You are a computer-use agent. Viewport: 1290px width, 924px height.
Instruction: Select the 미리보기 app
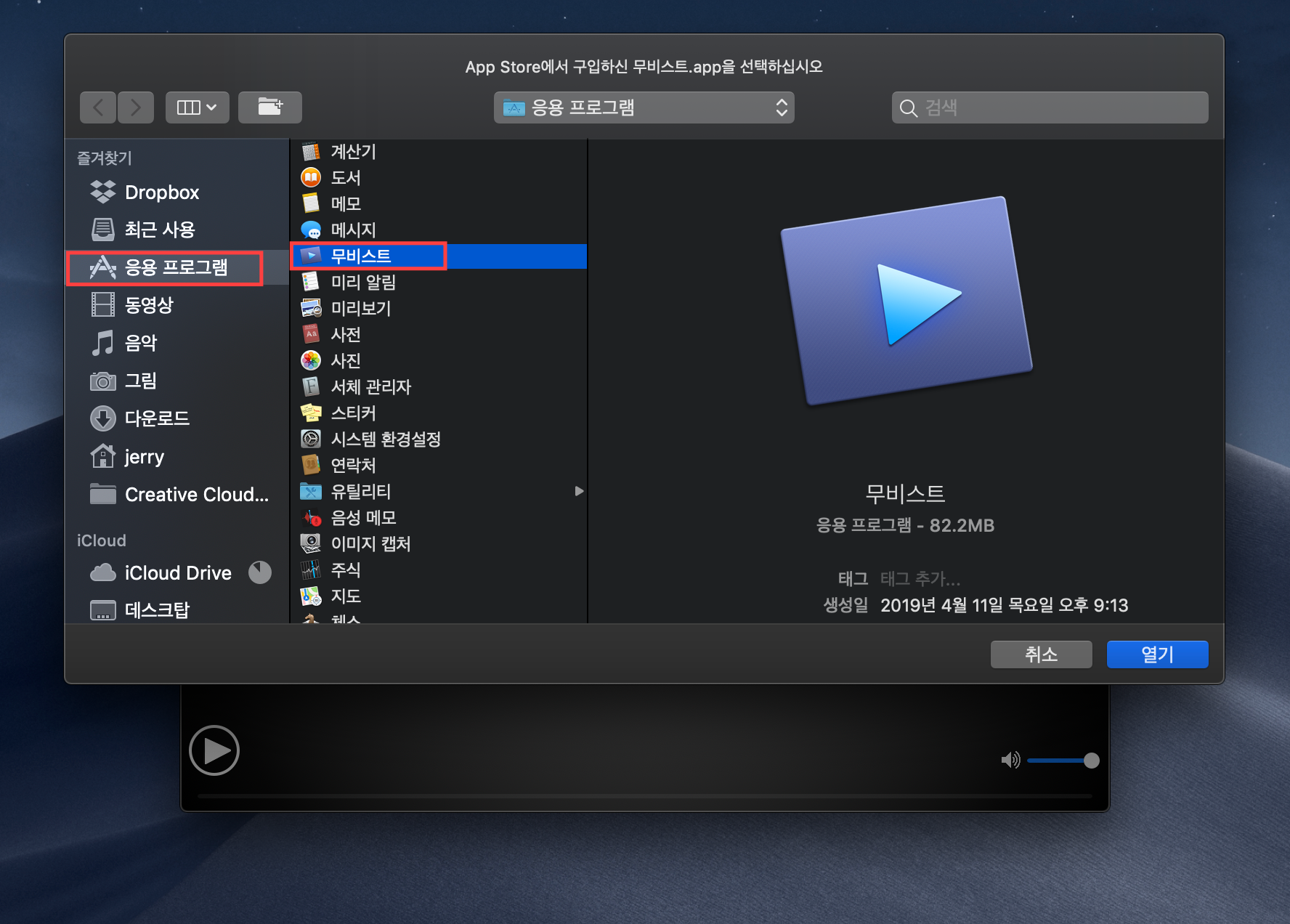point(439,308)
